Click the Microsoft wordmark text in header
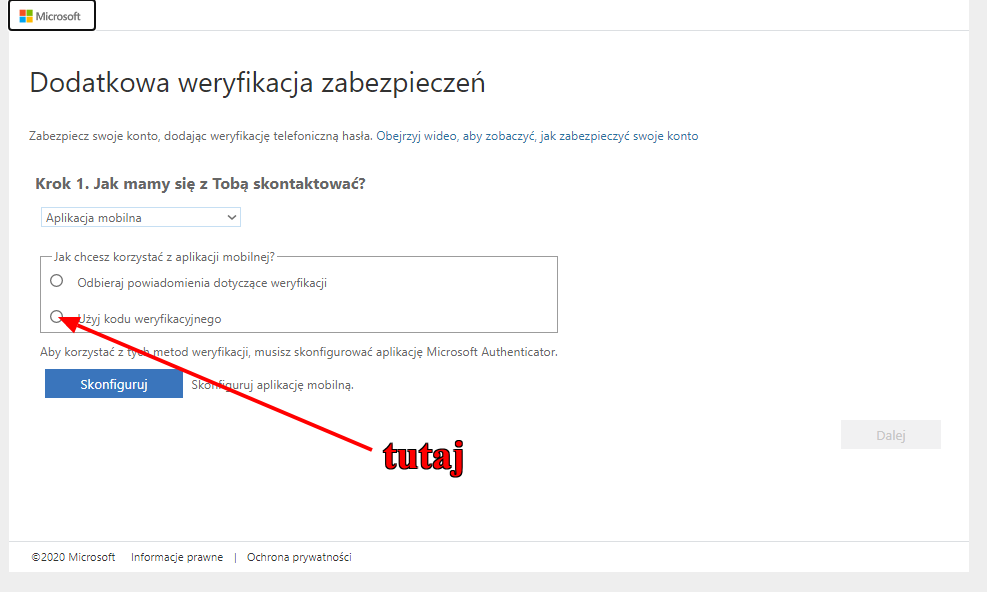 coord(58,16)
